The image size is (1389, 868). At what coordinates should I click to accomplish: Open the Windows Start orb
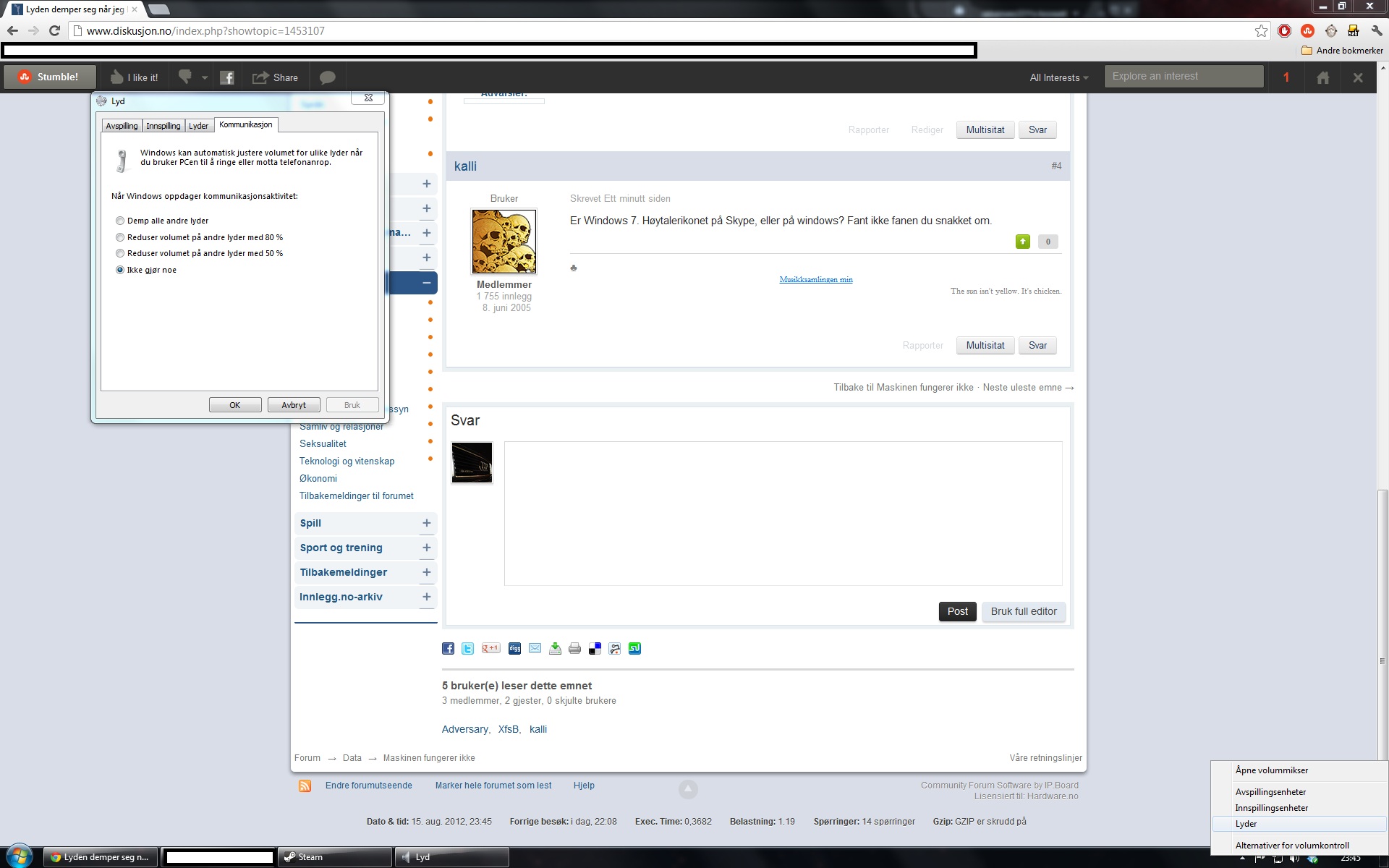[x=18, y=856]
